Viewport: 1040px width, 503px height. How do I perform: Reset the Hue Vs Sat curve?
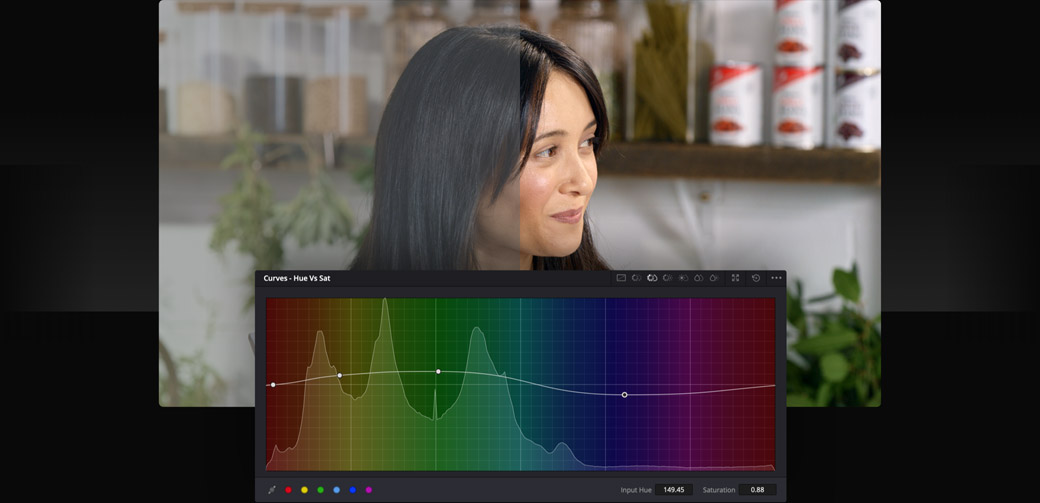pos(755,278)
